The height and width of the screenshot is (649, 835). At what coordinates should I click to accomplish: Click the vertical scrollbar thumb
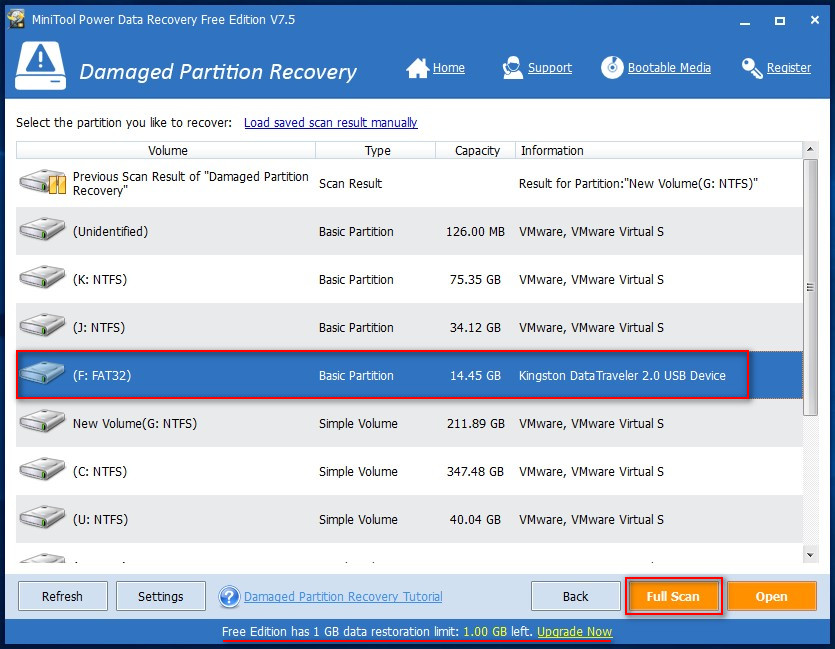point(810,287)
